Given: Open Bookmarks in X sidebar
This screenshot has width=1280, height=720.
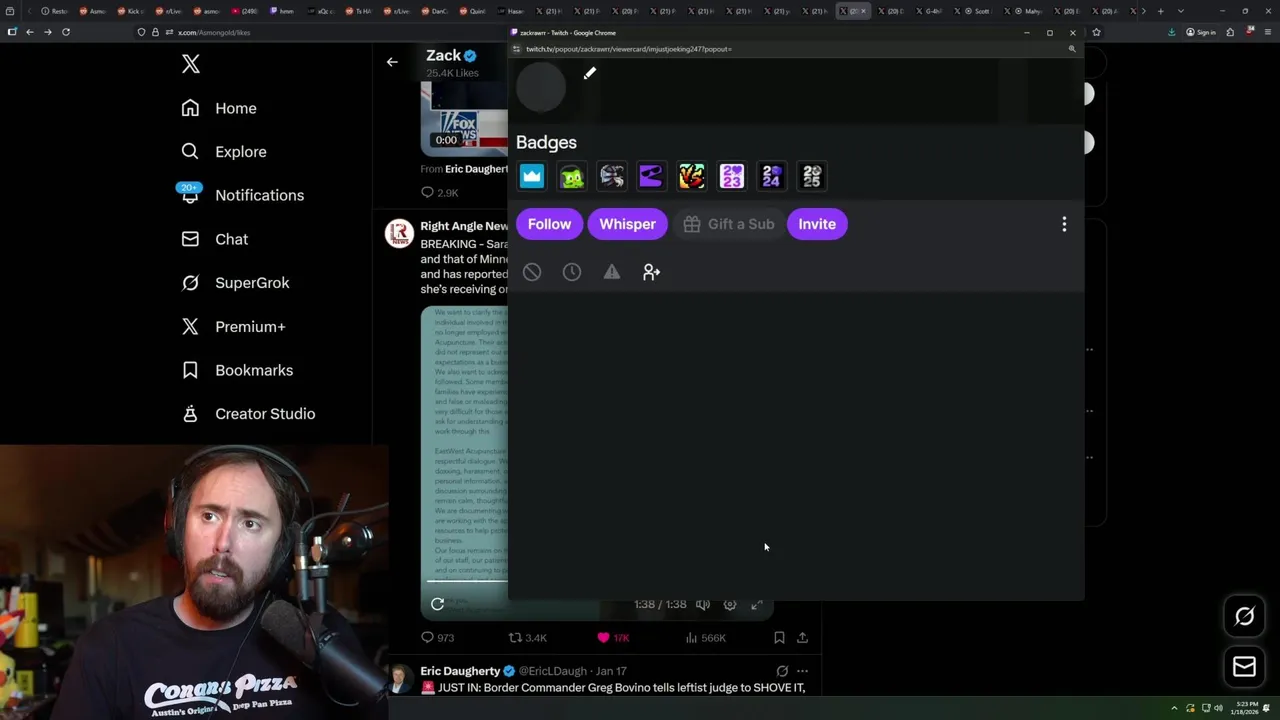Looking at the screenshot, I should 238,370.
